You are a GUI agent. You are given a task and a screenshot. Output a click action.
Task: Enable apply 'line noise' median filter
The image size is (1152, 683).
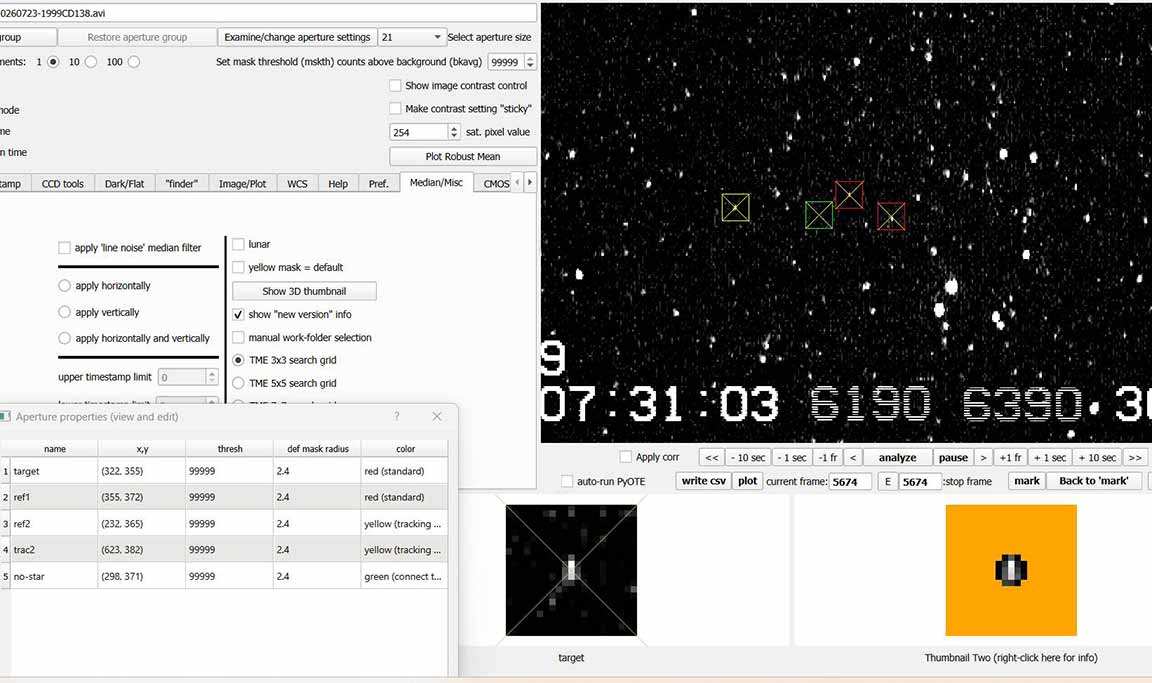pyautogui.click(x=65, y=247)
